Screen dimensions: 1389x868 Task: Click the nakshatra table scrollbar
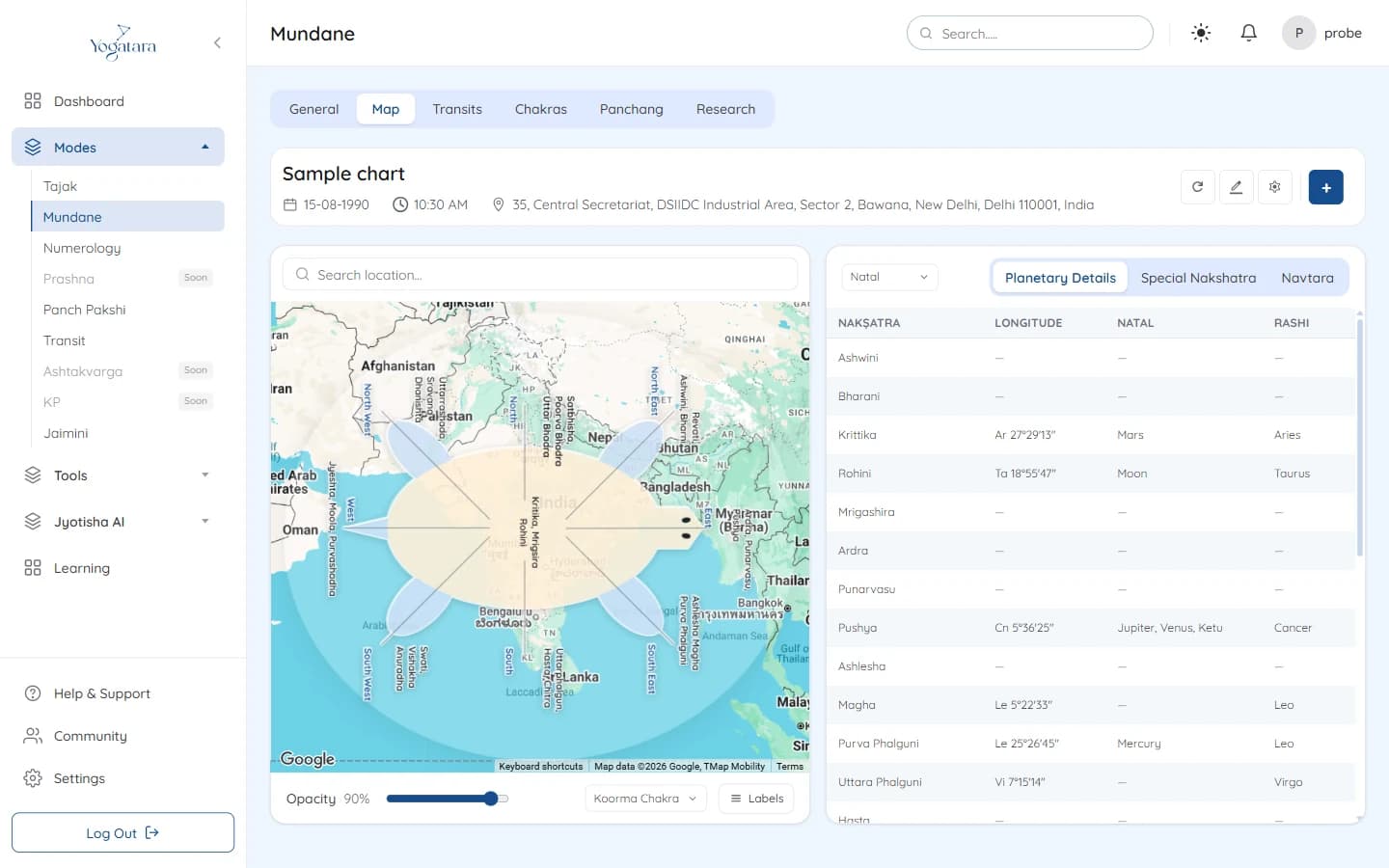pos(1359,437)
